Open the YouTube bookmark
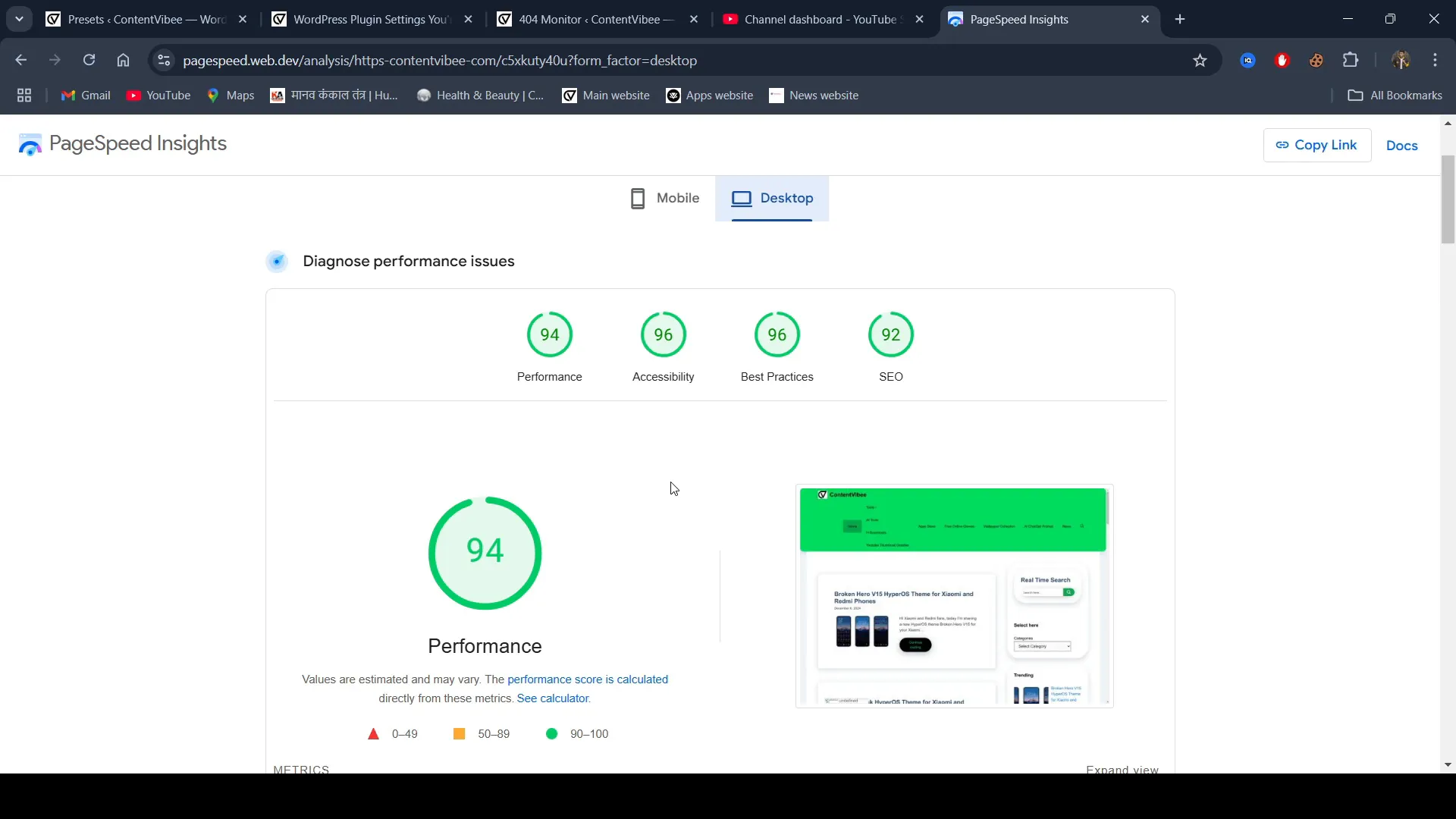This screenshot has width=1456, height=819. coord(158,96)
